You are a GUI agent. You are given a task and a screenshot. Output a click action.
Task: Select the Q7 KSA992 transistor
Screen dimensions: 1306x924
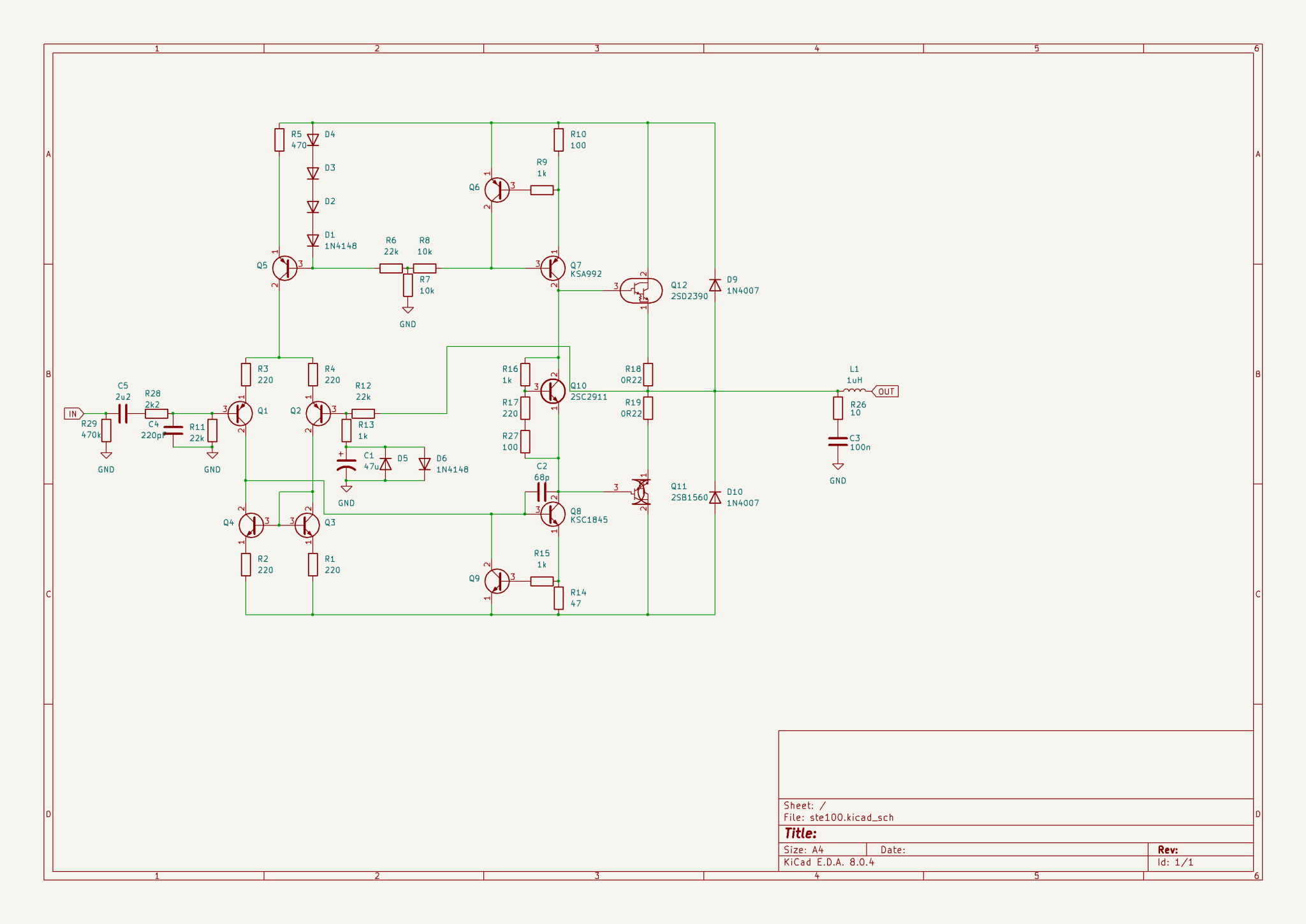[553, 268]
